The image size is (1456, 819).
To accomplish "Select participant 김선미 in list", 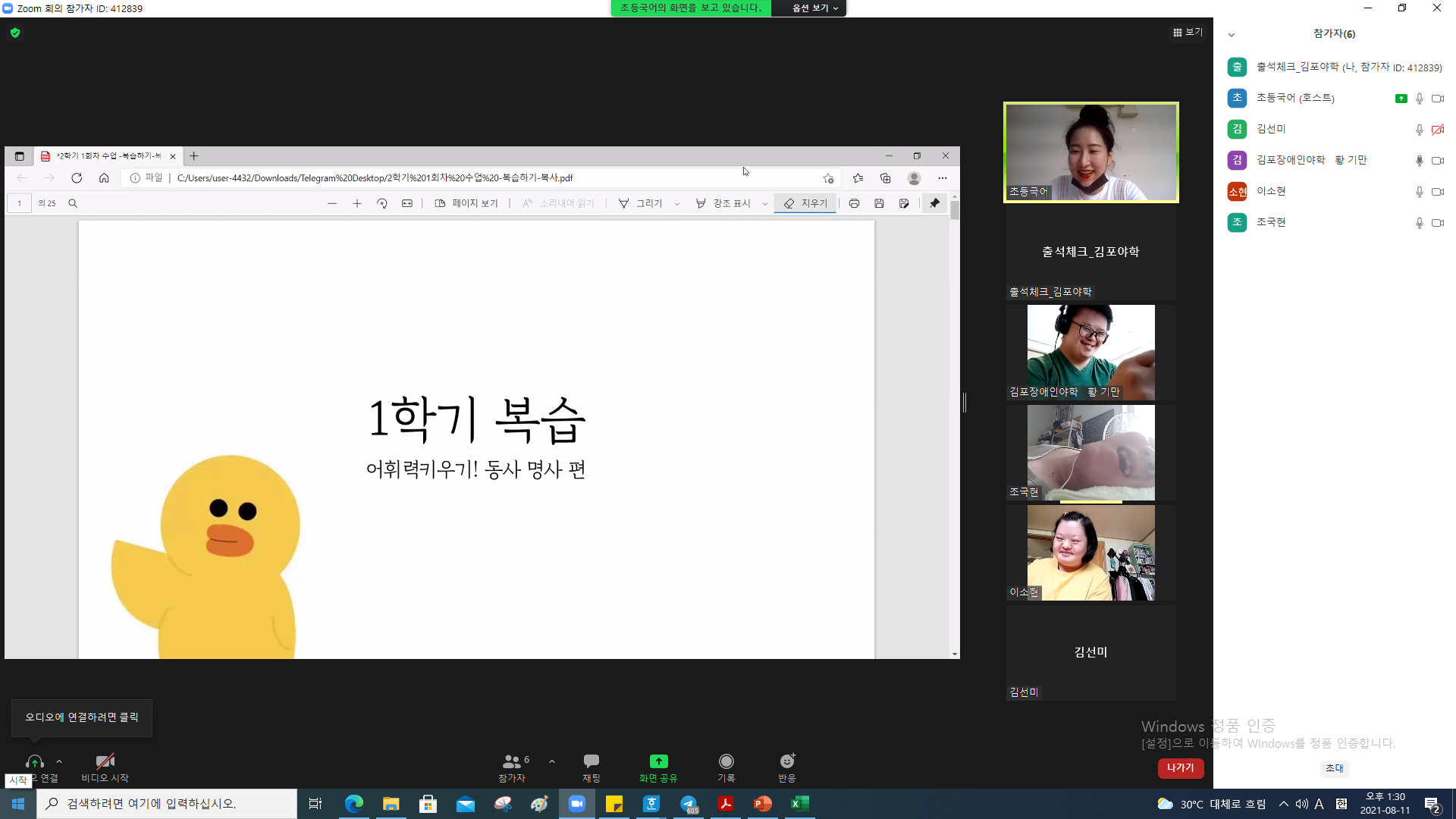I will (1335, 129).
